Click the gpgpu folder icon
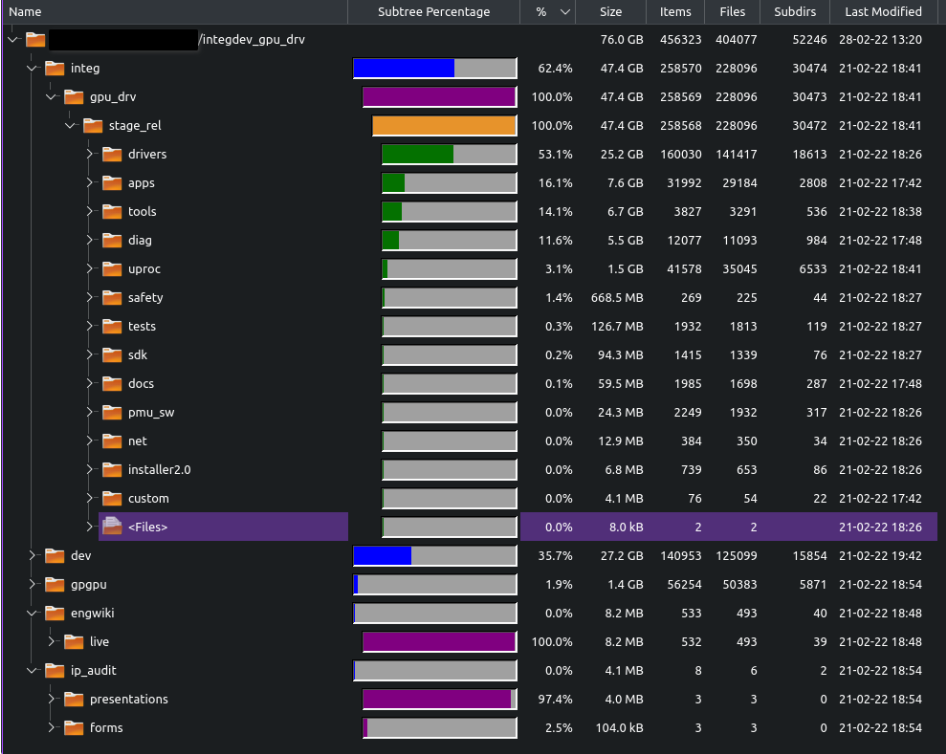This screenshot has width=946, height=754. (x=54, y=585)
